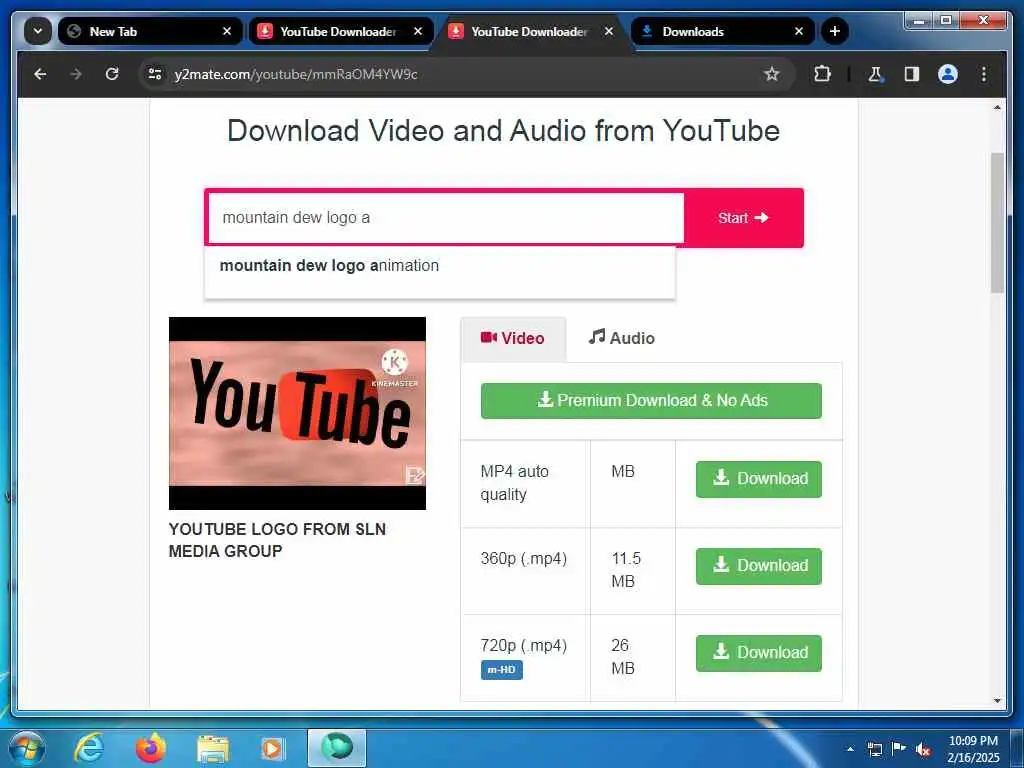Open the YouTube logo video thumbnail

click(x=297, y=413)
